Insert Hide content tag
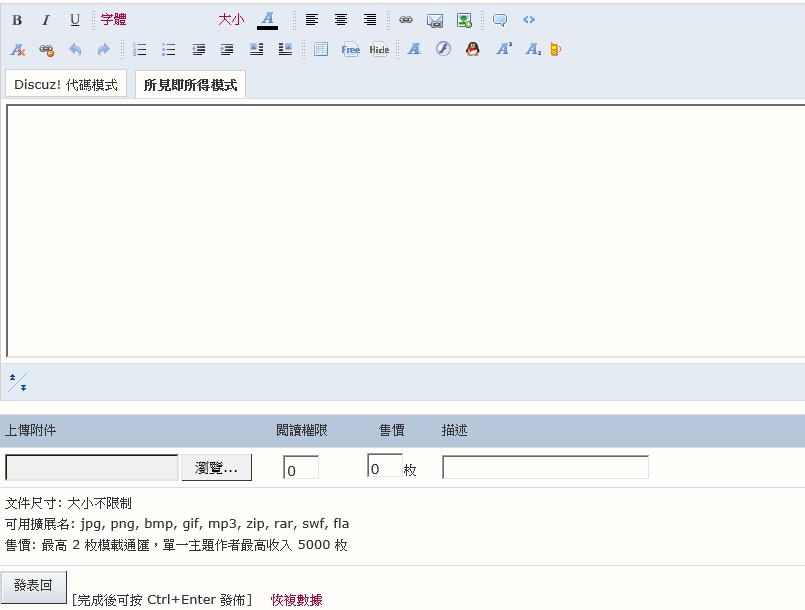The height and width of the screenshot is (610, 805). (x=379, y=49)
